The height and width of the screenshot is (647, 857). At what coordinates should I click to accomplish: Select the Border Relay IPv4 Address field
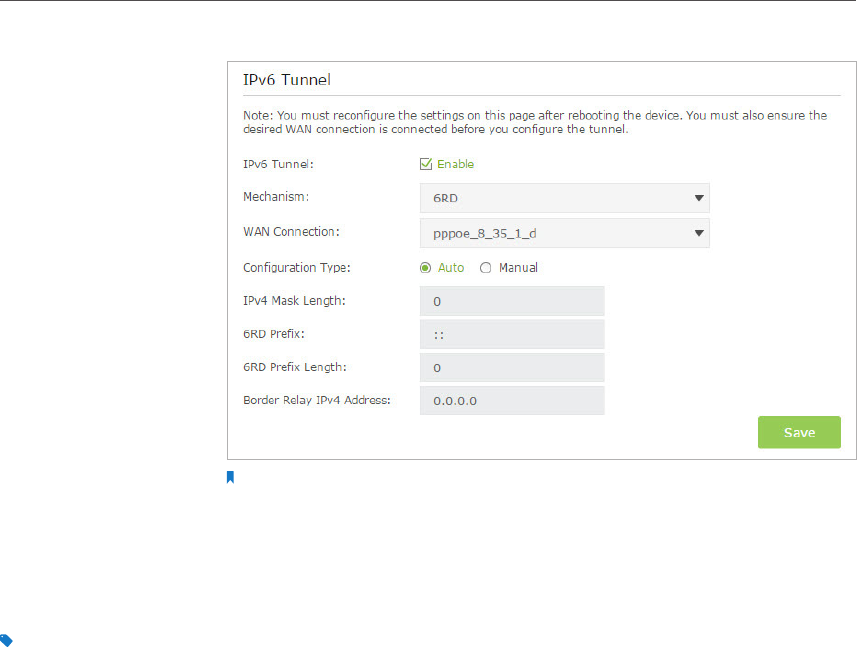coord(512,401)
